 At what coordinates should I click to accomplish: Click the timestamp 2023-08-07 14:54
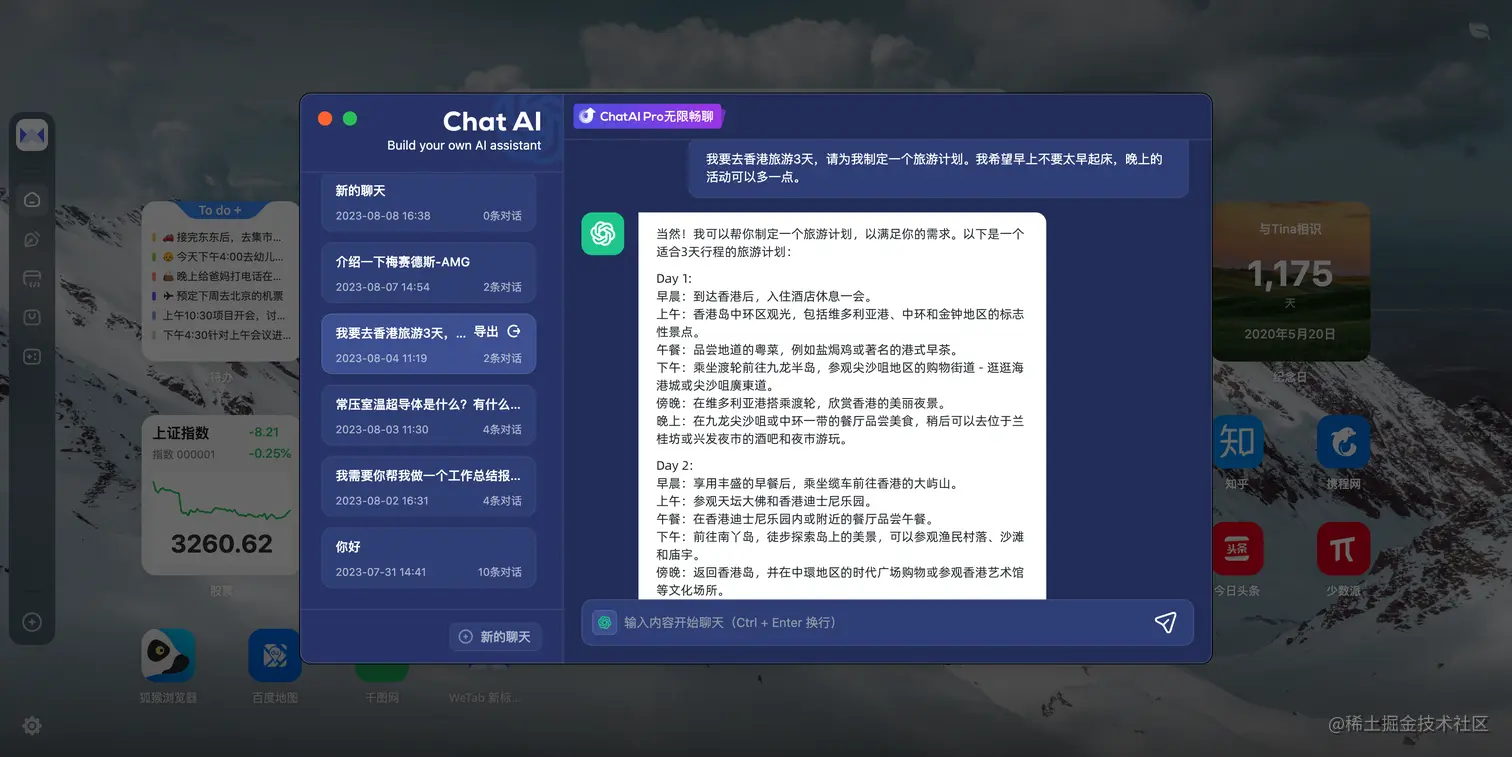click(x=383, y=287)
